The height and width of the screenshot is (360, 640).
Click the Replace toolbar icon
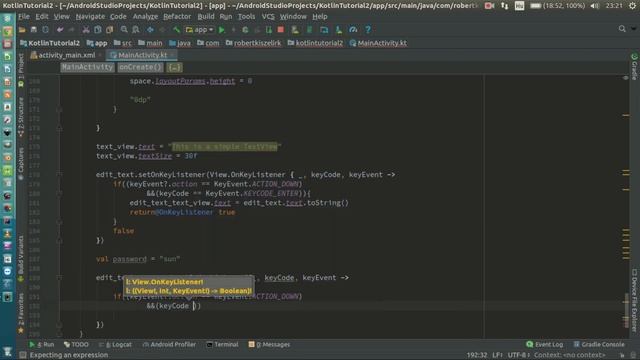pyautogui.click(x=136, y=30)
